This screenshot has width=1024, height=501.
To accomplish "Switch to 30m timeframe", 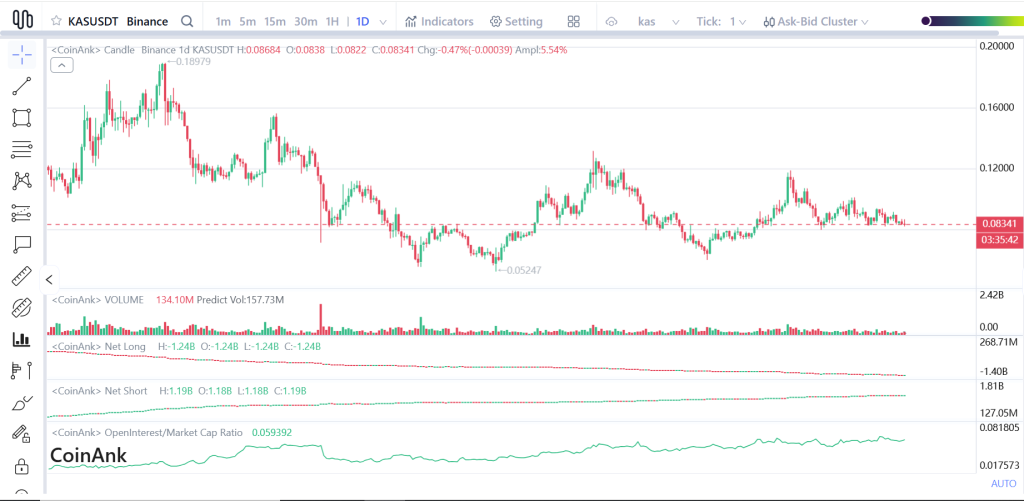I will point(306,22).
